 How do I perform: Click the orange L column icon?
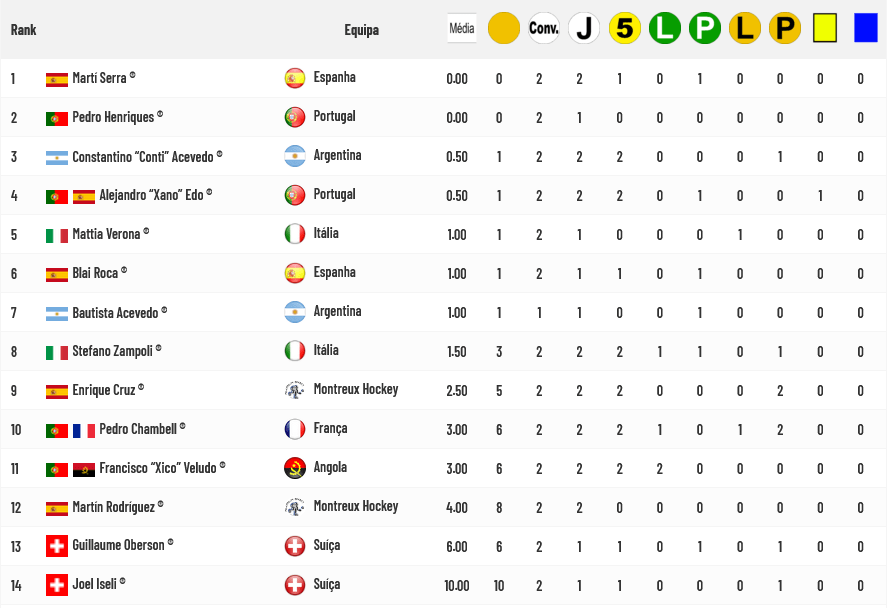(x=745, y=28)
